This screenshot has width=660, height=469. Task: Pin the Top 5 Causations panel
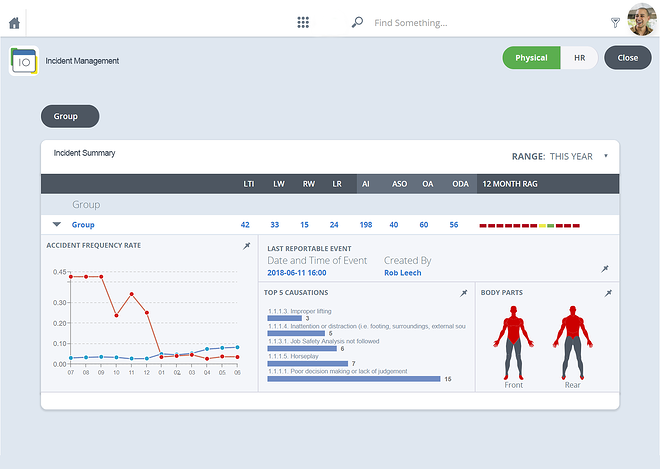463,293
